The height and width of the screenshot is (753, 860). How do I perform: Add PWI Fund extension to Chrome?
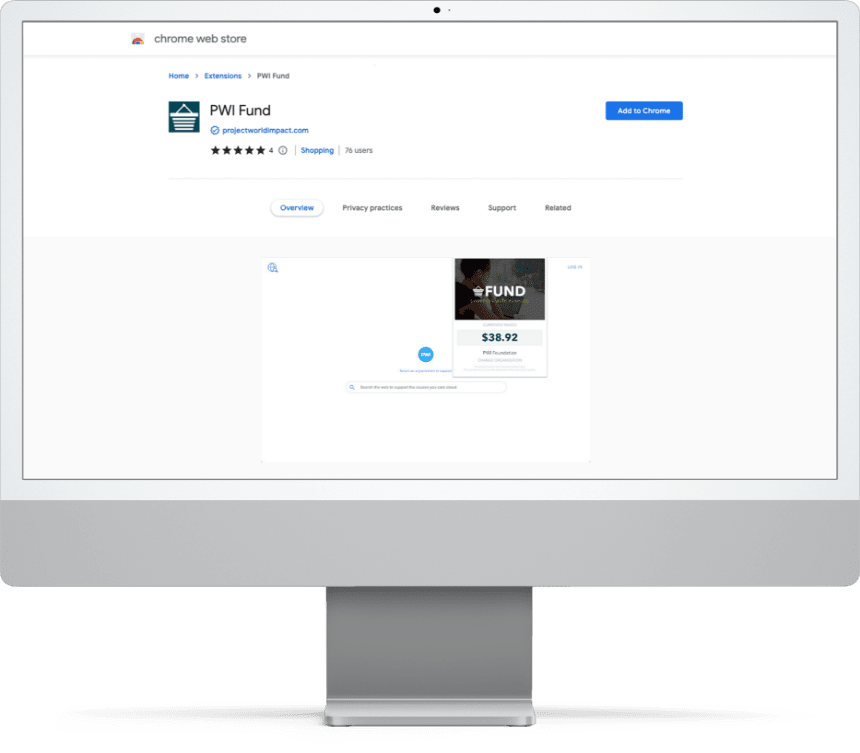pyautogui.click(x=644, y=111)
